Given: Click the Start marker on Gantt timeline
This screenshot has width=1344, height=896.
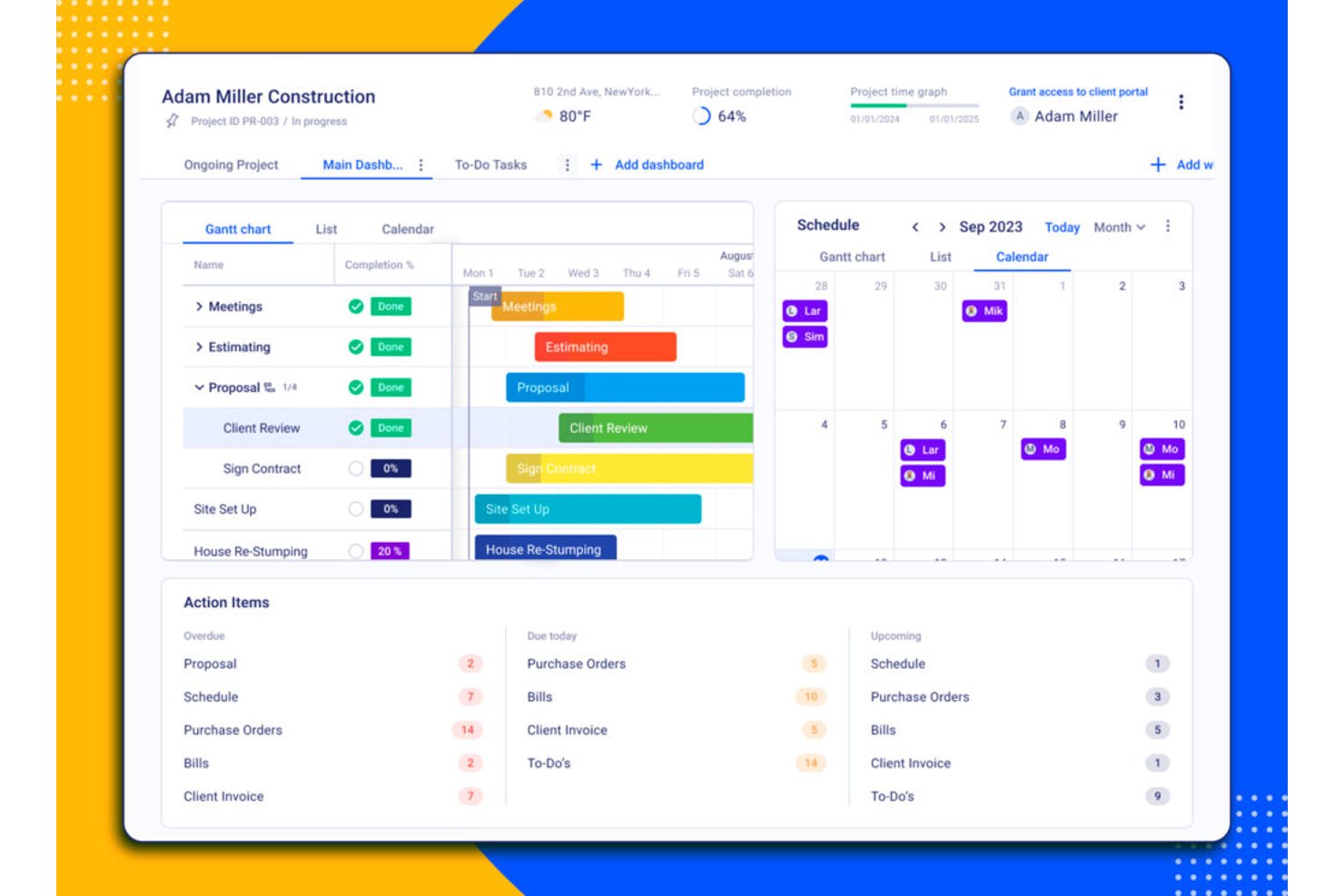Looking at the screenshot, I should tap(485, 296).
